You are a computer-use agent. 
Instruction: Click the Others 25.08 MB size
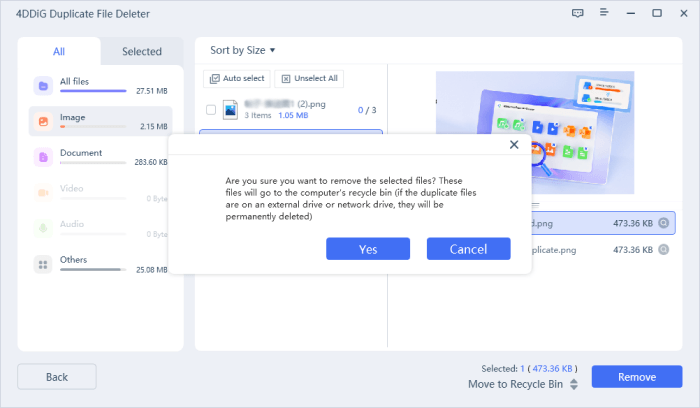tap(152, 270)
